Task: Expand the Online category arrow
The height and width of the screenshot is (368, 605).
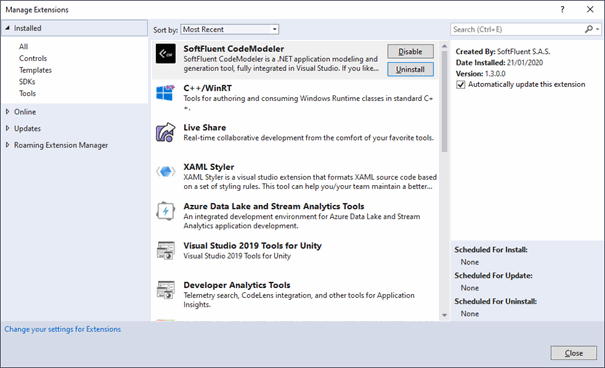Action: [7, 112]
